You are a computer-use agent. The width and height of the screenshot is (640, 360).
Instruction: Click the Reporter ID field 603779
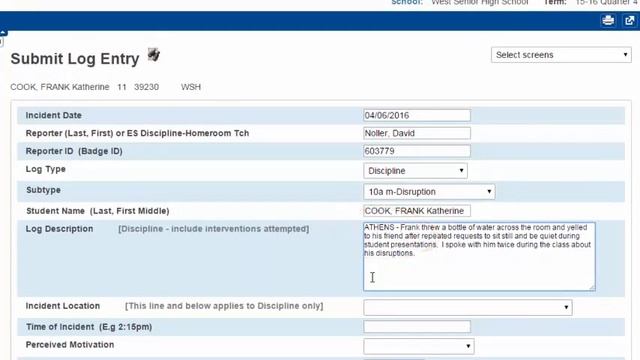click(x=417, y=151)
